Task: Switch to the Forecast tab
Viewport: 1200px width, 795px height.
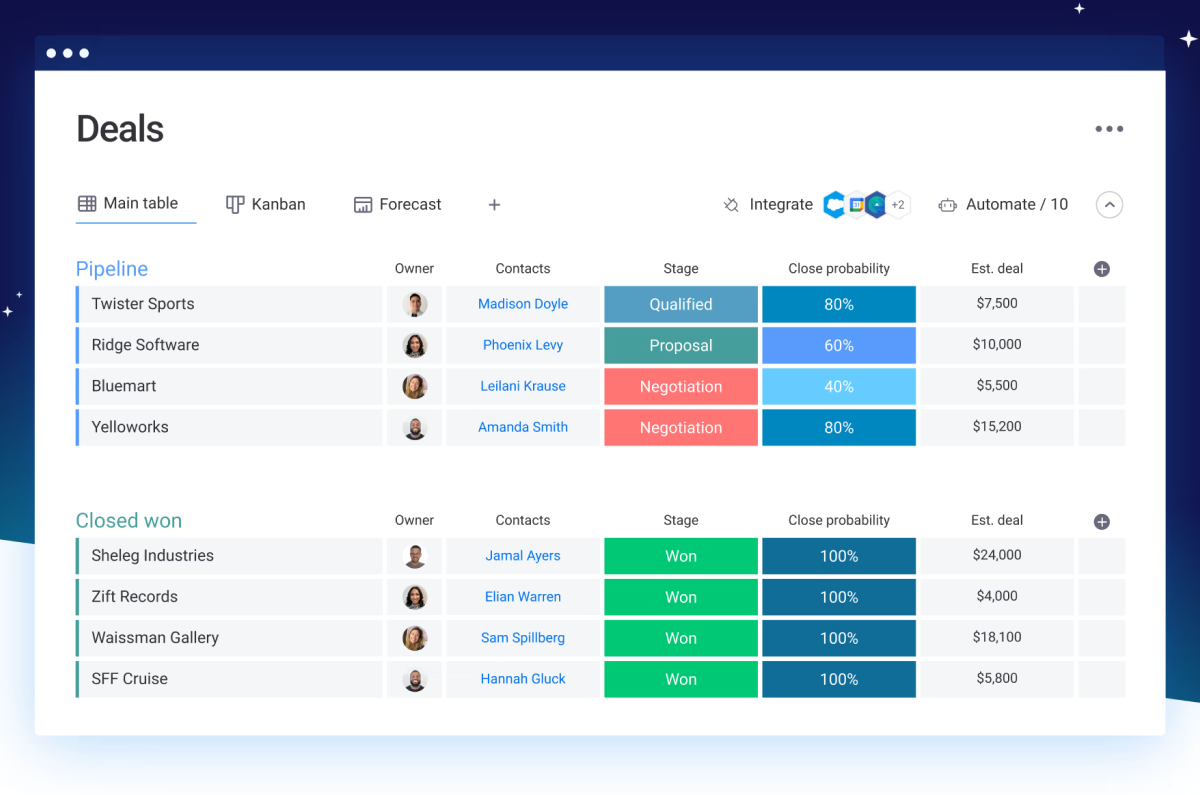Action: coord(398,204)
